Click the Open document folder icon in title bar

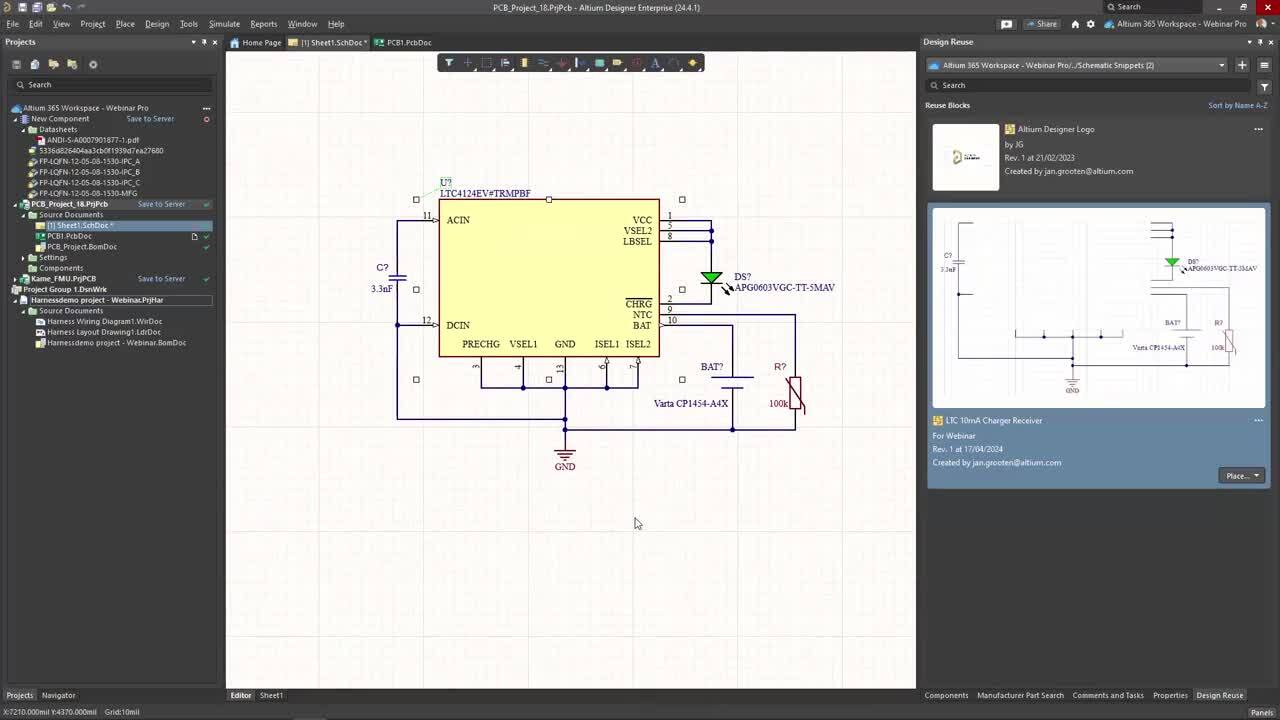51,7
